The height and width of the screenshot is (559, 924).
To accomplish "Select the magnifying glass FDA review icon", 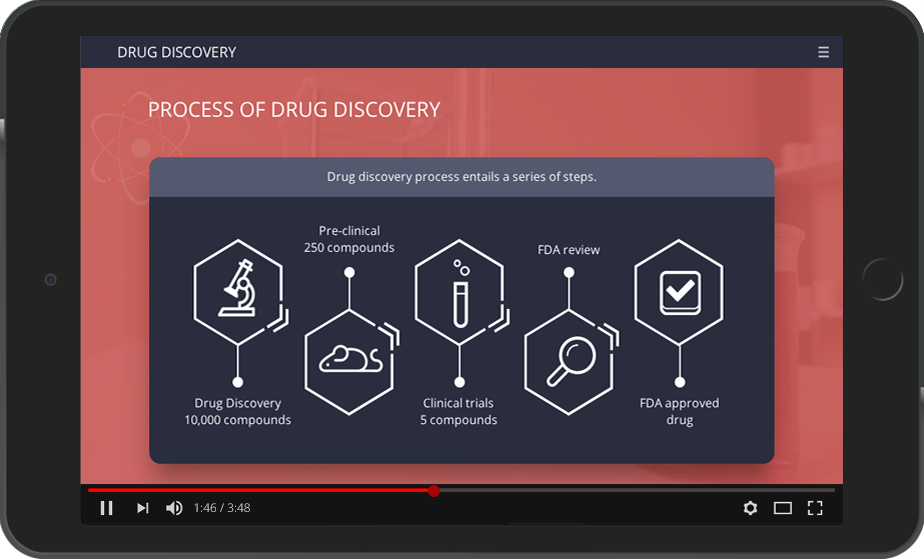I will point(569,360).
